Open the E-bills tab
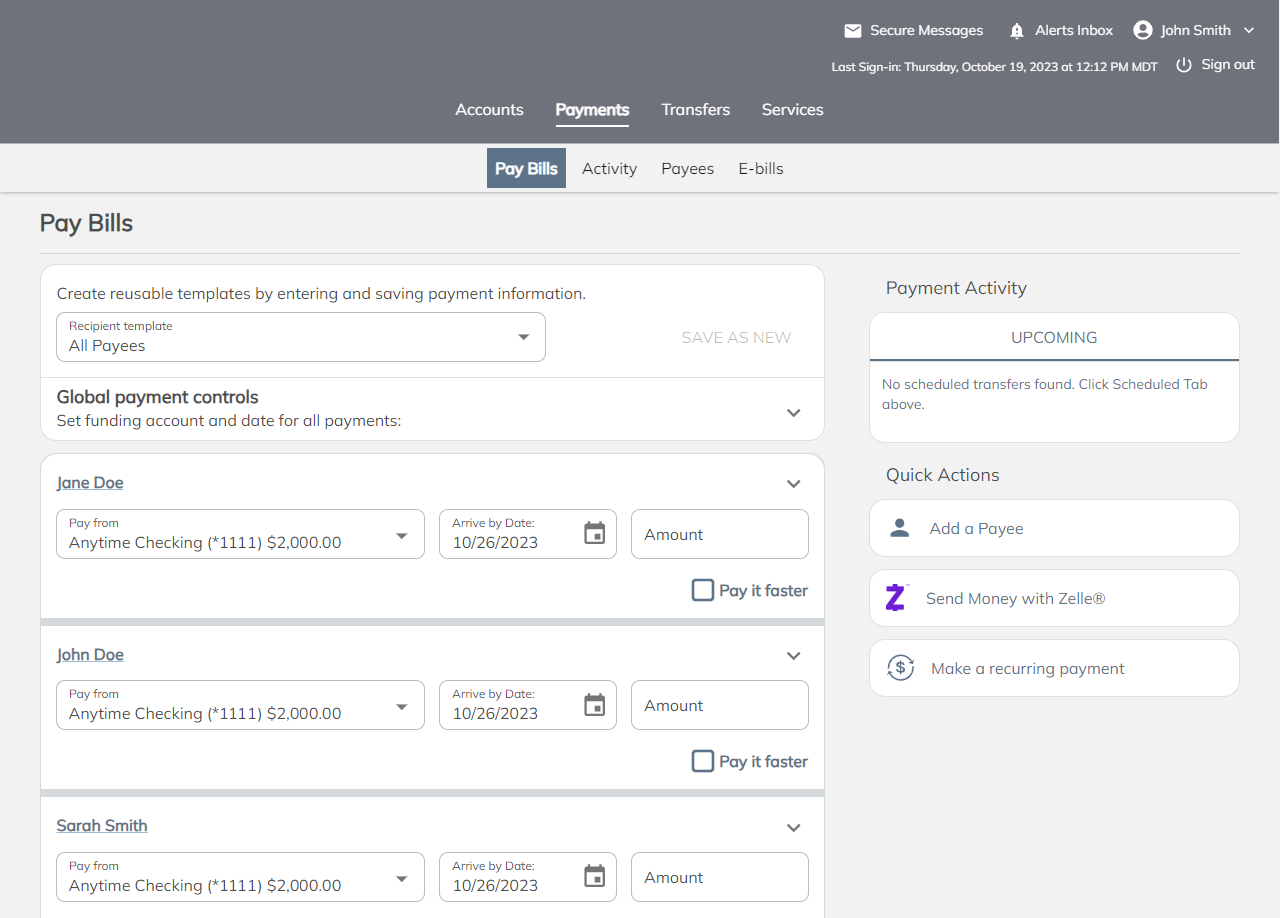The image size is (1280, 918). click(x=760, y=169)
